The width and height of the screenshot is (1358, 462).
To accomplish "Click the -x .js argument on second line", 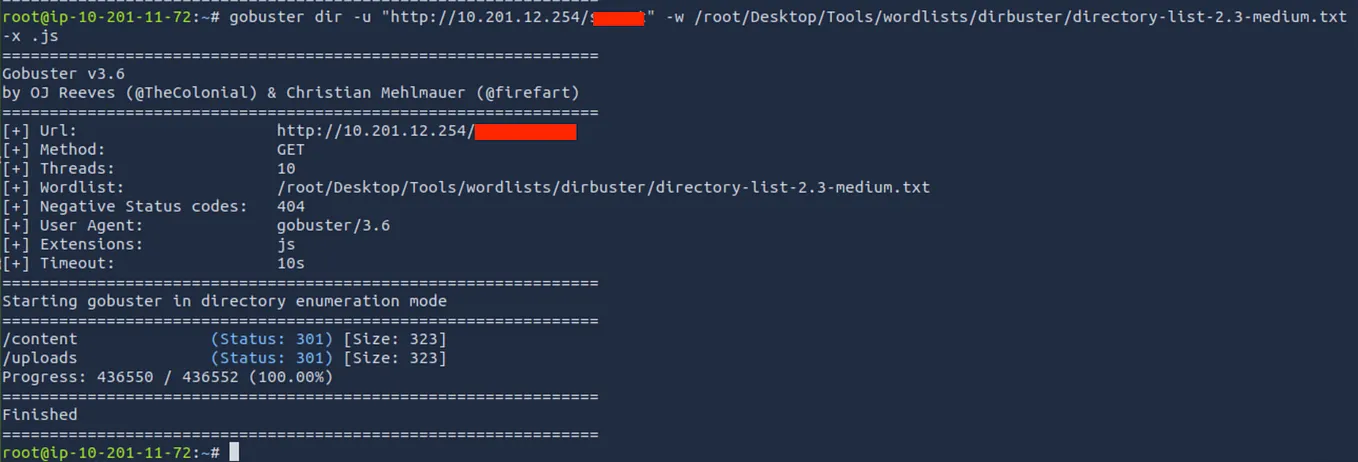I will tap(30, 37).
